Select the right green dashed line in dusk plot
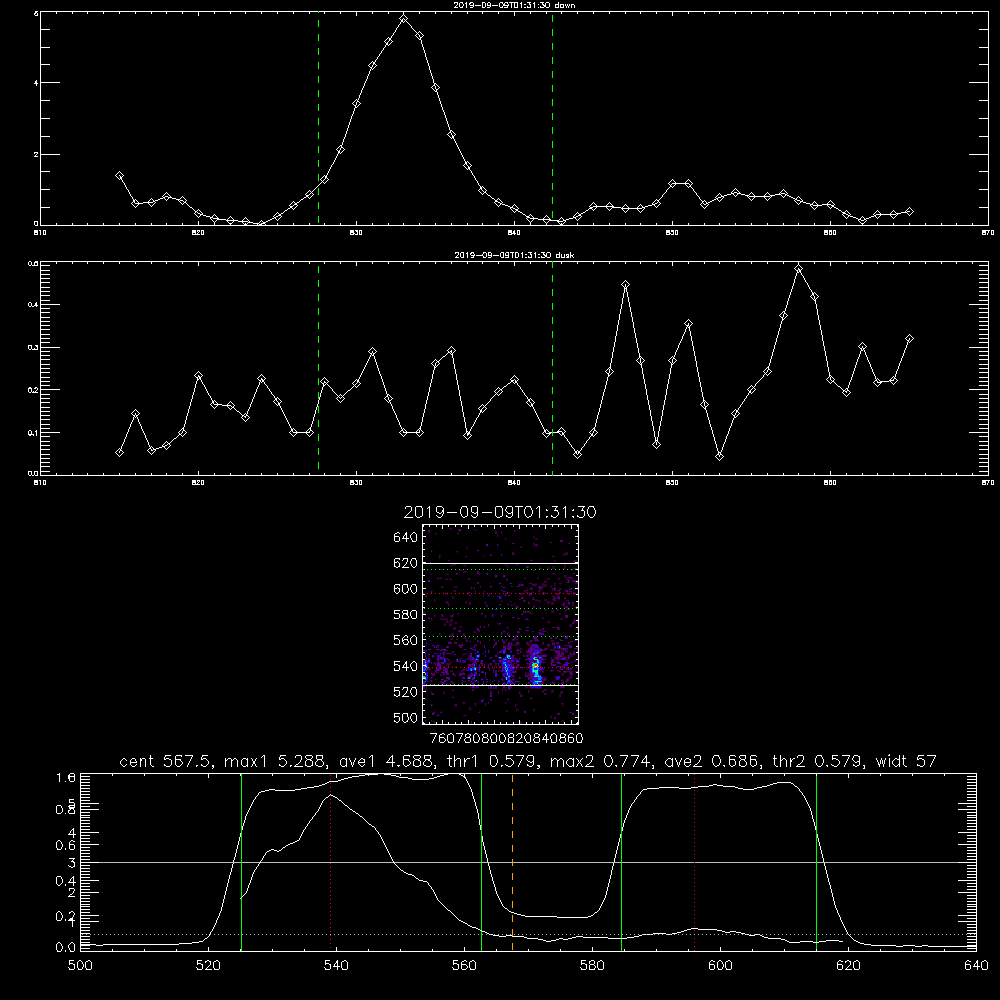This screenshot has height=1000, width=1000. tap(552, 368)
